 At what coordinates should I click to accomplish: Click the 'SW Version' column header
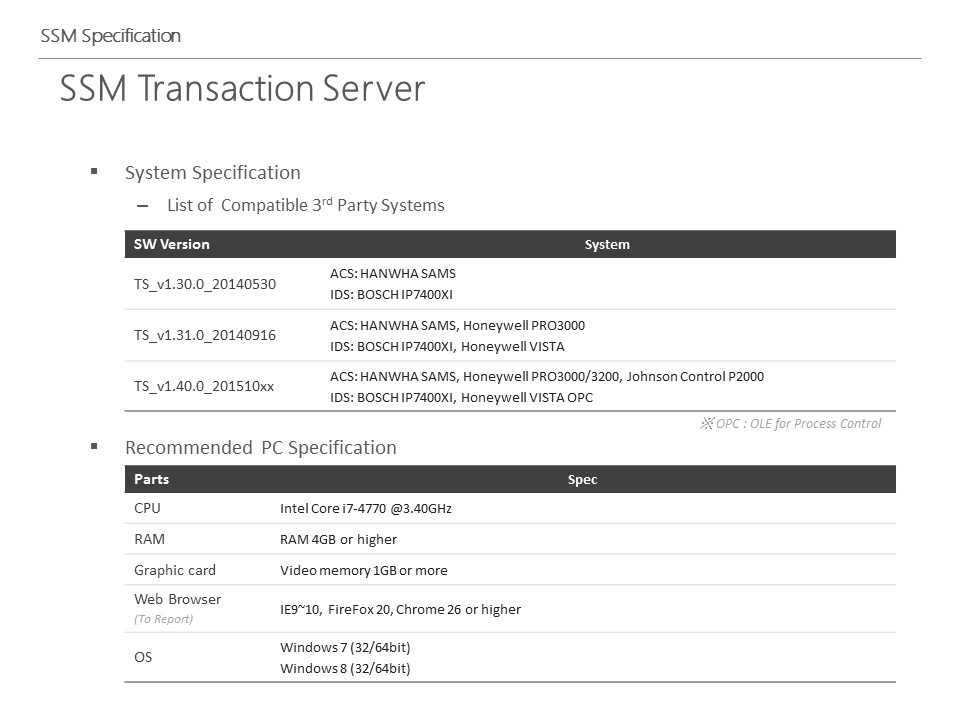tap(171, 244)
